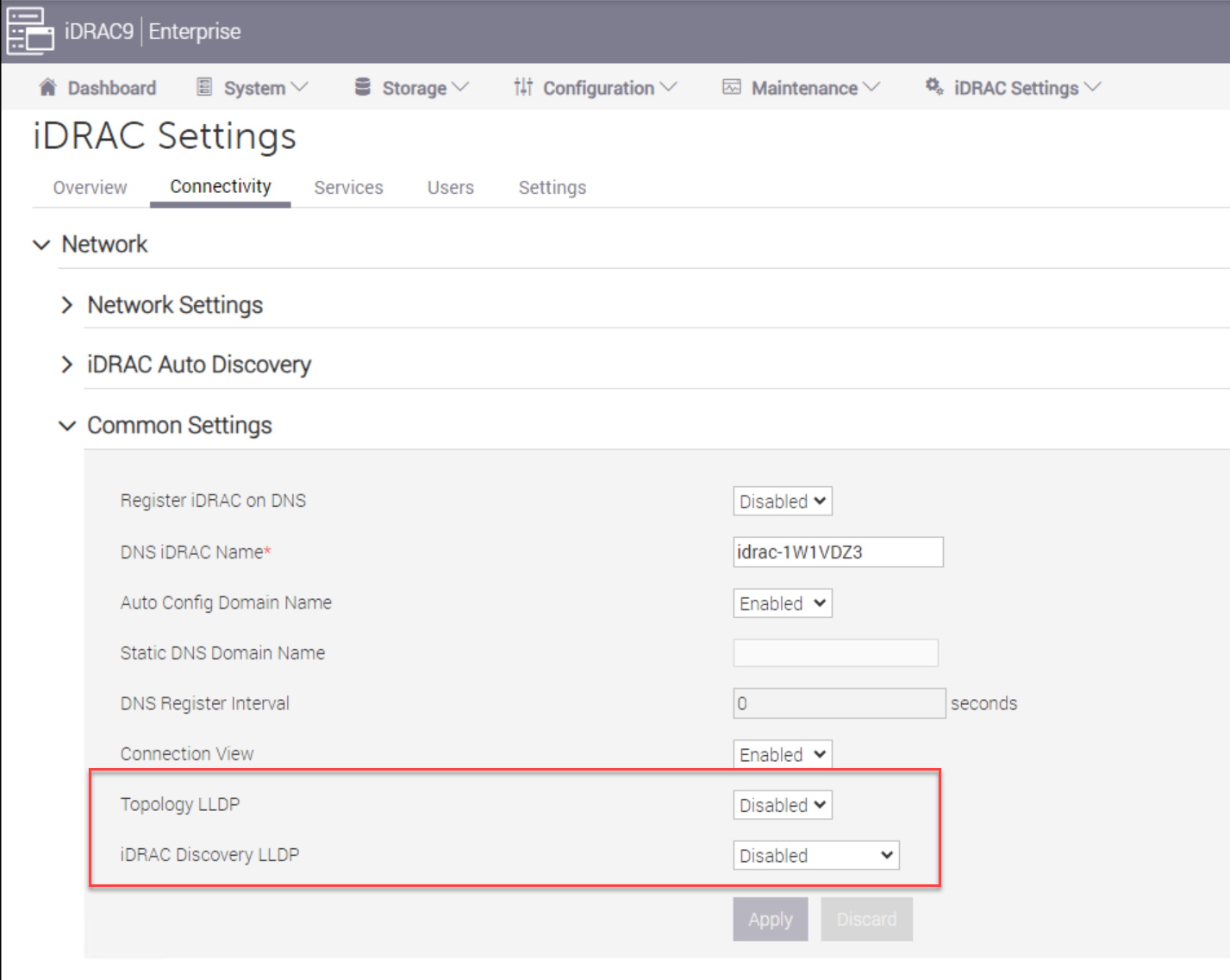Expand the Network Settings section
The image size is (1230, 980).
point(67,305)
